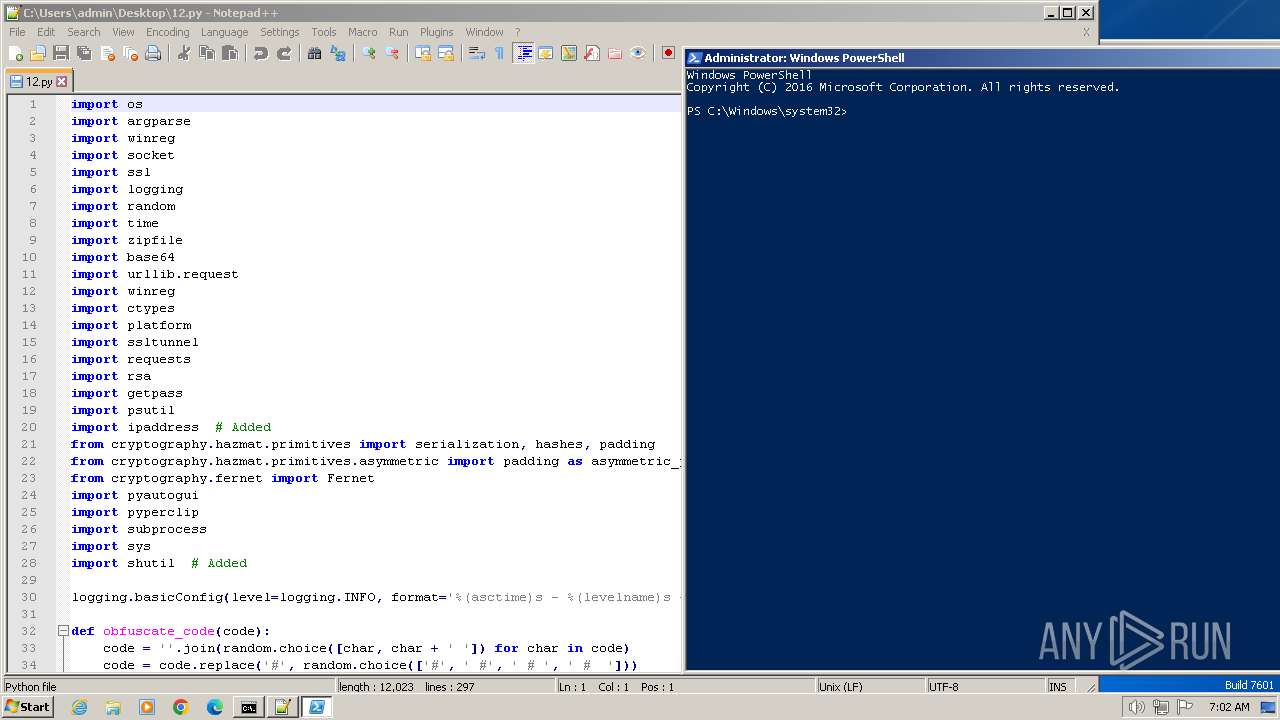Select the 12.py document tab

click(38, 82)
